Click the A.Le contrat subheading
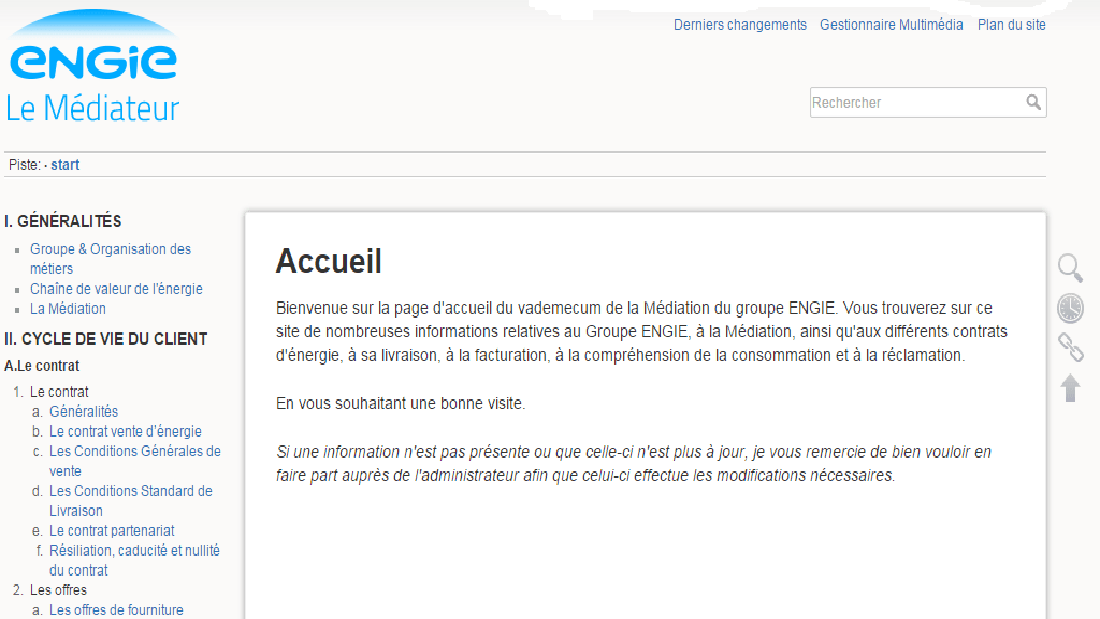 41,366
